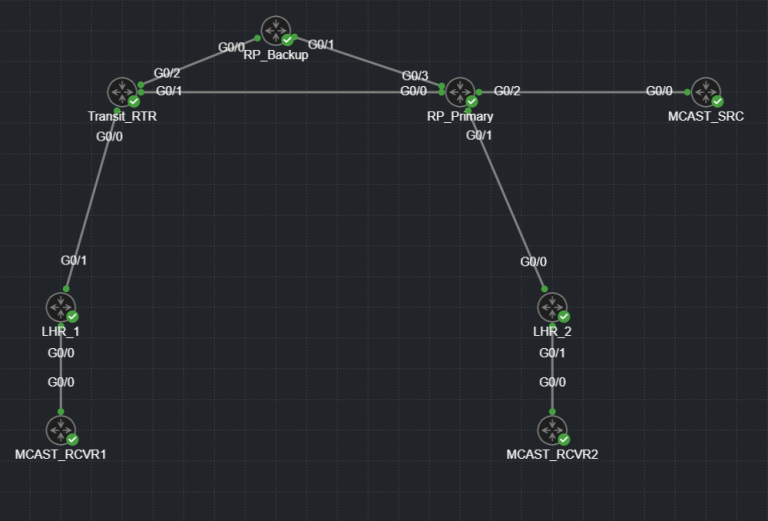Click the RP_Backup name label

coord(276,55)
